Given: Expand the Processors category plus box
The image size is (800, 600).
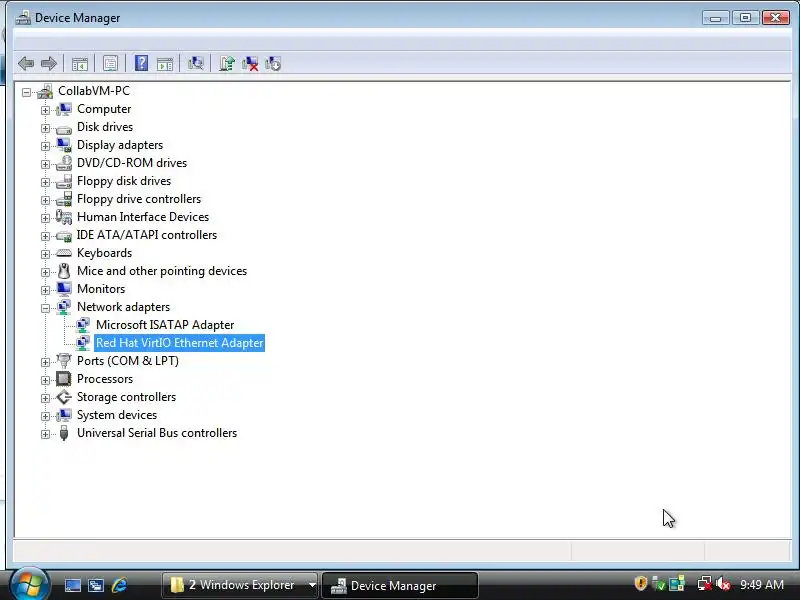Looking at the screenshot, I should pyautogui.click(x=45, y=380).
